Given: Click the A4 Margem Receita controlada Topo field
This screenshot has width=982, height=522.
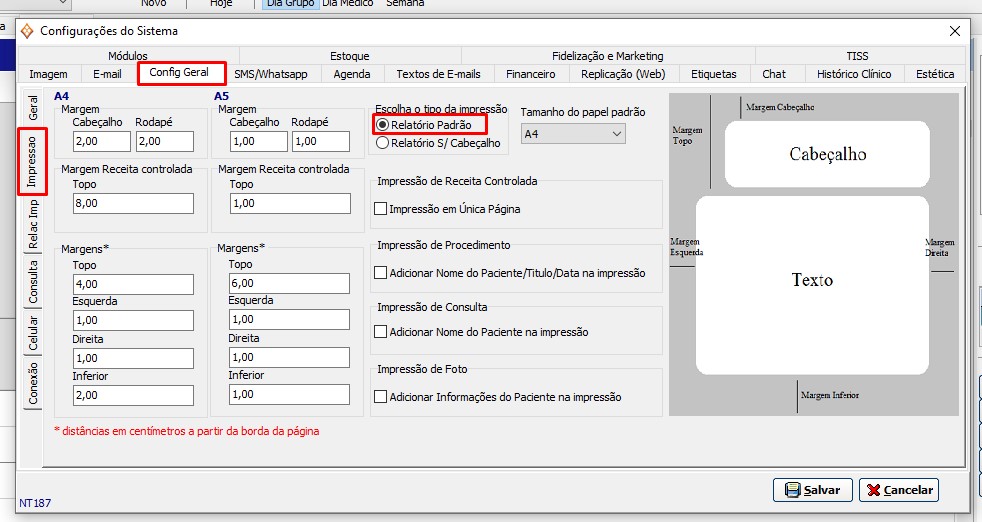Looking at the screenshot, I should pos(132,204).
